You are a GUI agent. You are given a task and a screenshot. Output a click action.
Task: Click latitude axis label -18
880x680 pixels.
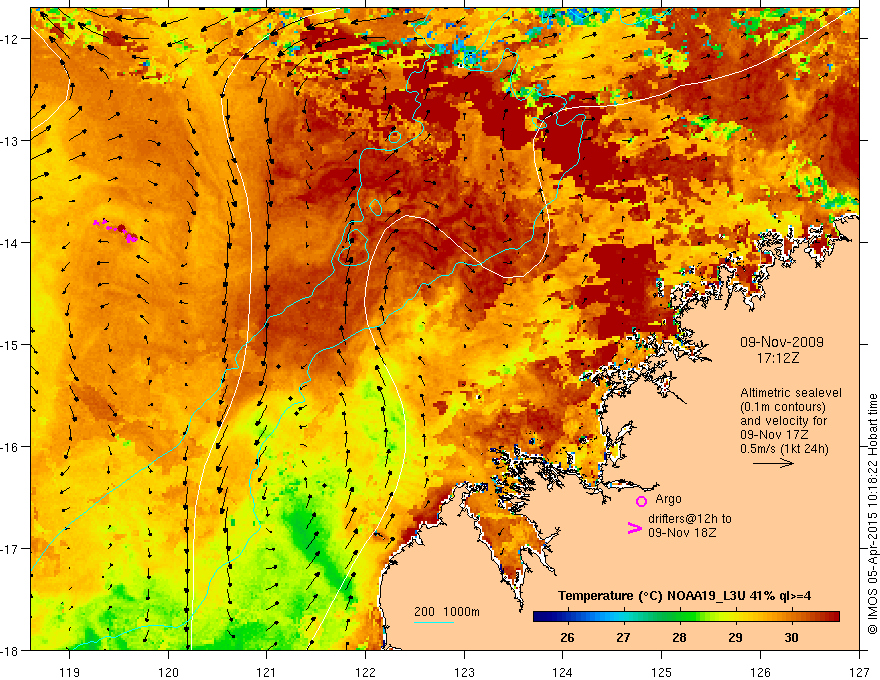point(11,650)
